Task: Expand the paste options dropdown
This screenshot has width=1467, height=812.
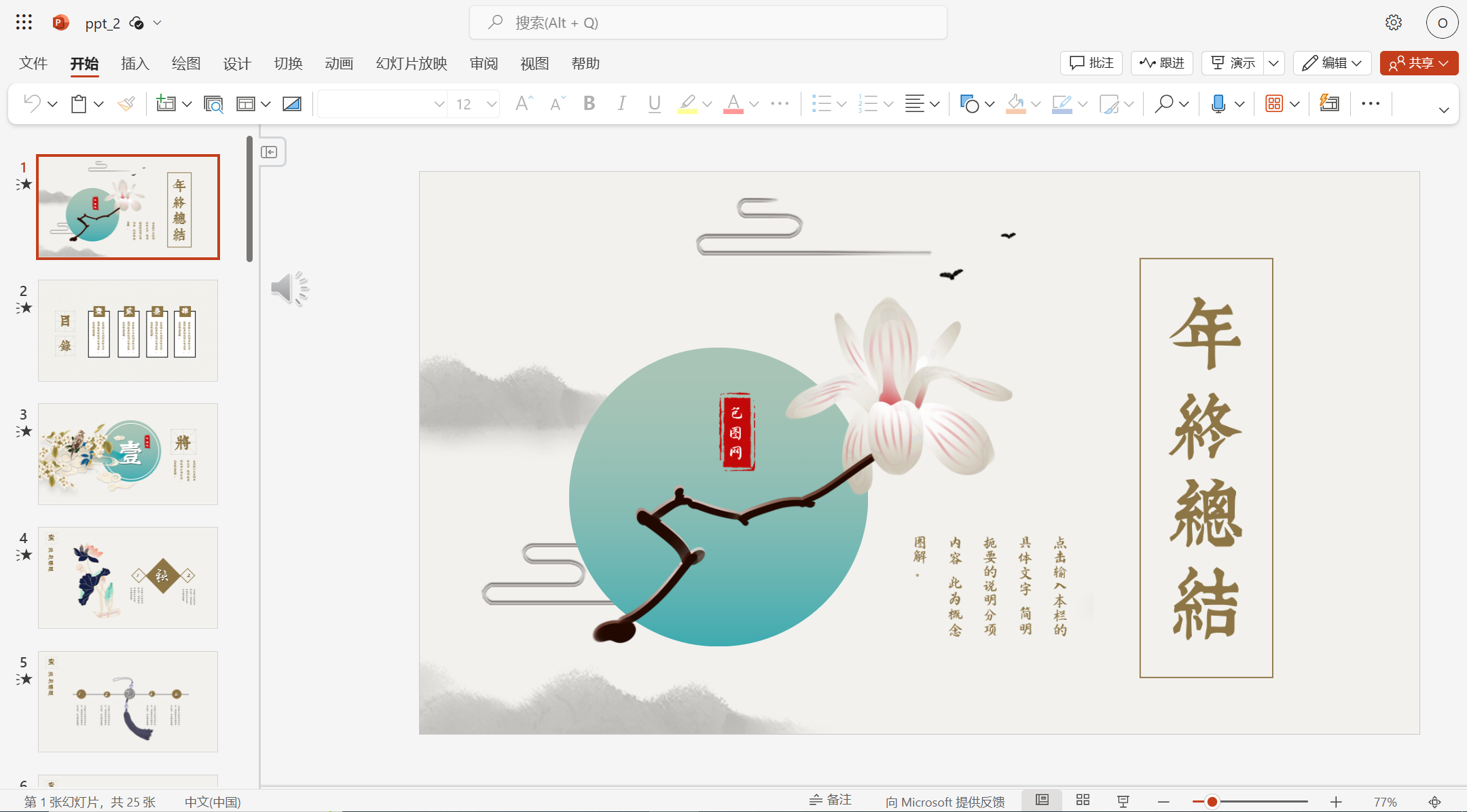Action: click(98, 104)
